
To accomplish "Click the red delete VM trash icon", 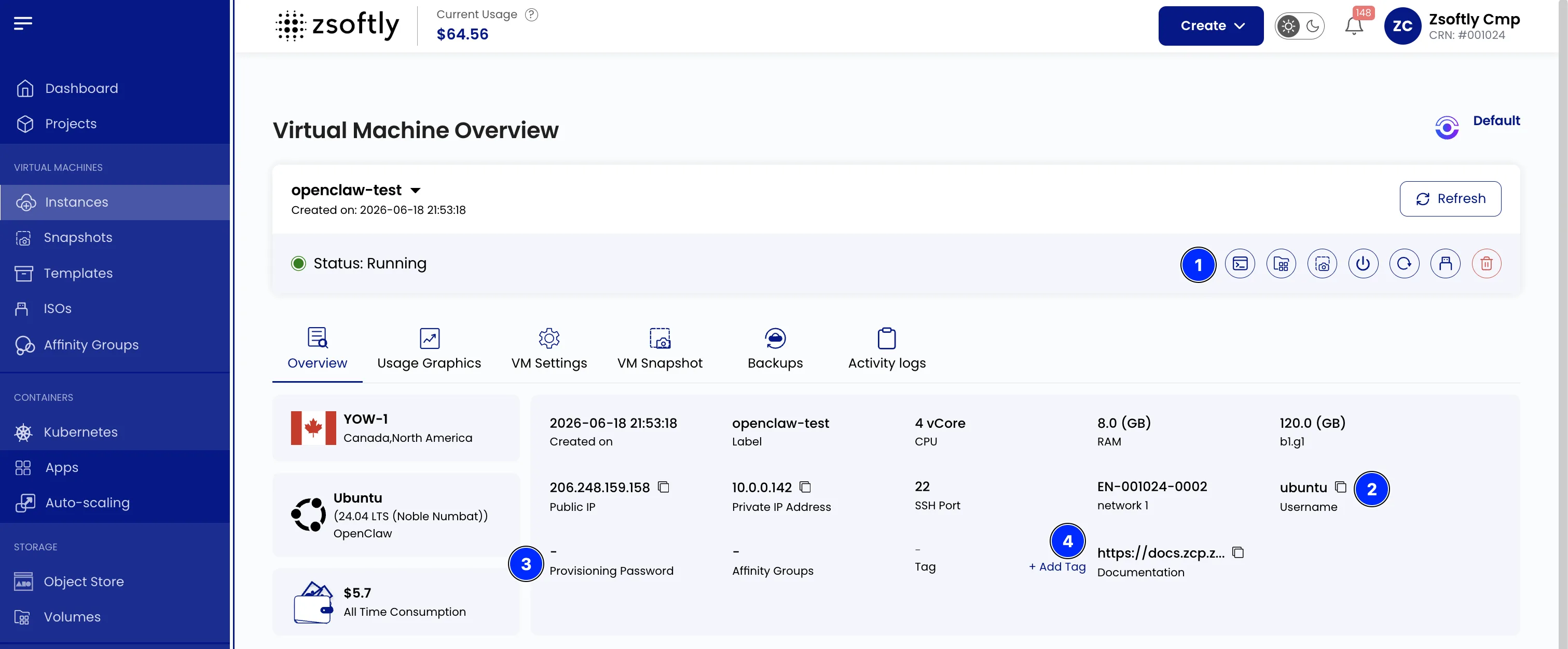I will click(1487, 264).
